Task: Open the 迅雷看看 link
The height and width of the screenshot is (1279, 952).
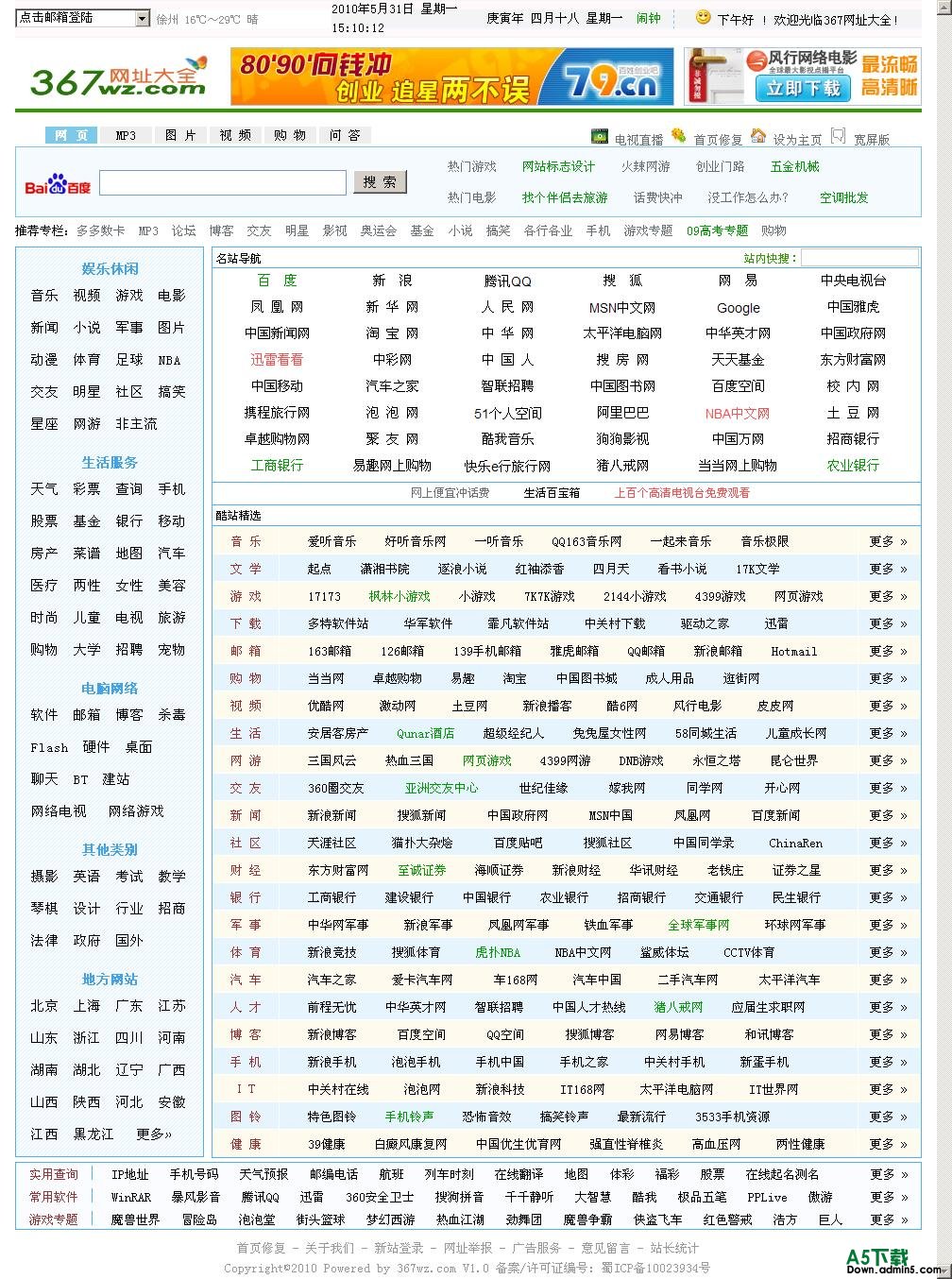Action: click(277, 360)
